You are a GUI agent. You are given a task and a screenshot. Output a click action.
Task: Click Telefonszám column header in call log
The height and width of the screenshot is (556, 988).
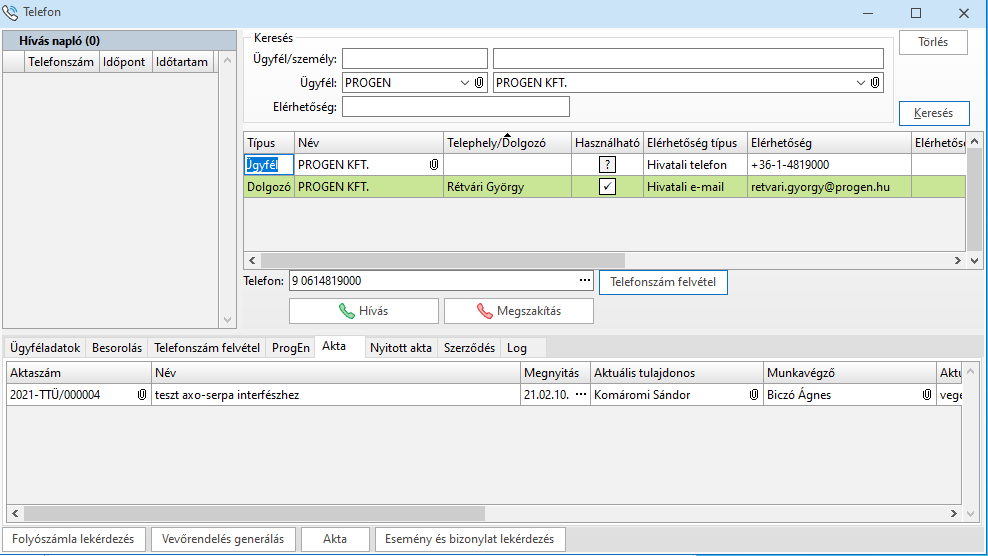pos(61,62)
